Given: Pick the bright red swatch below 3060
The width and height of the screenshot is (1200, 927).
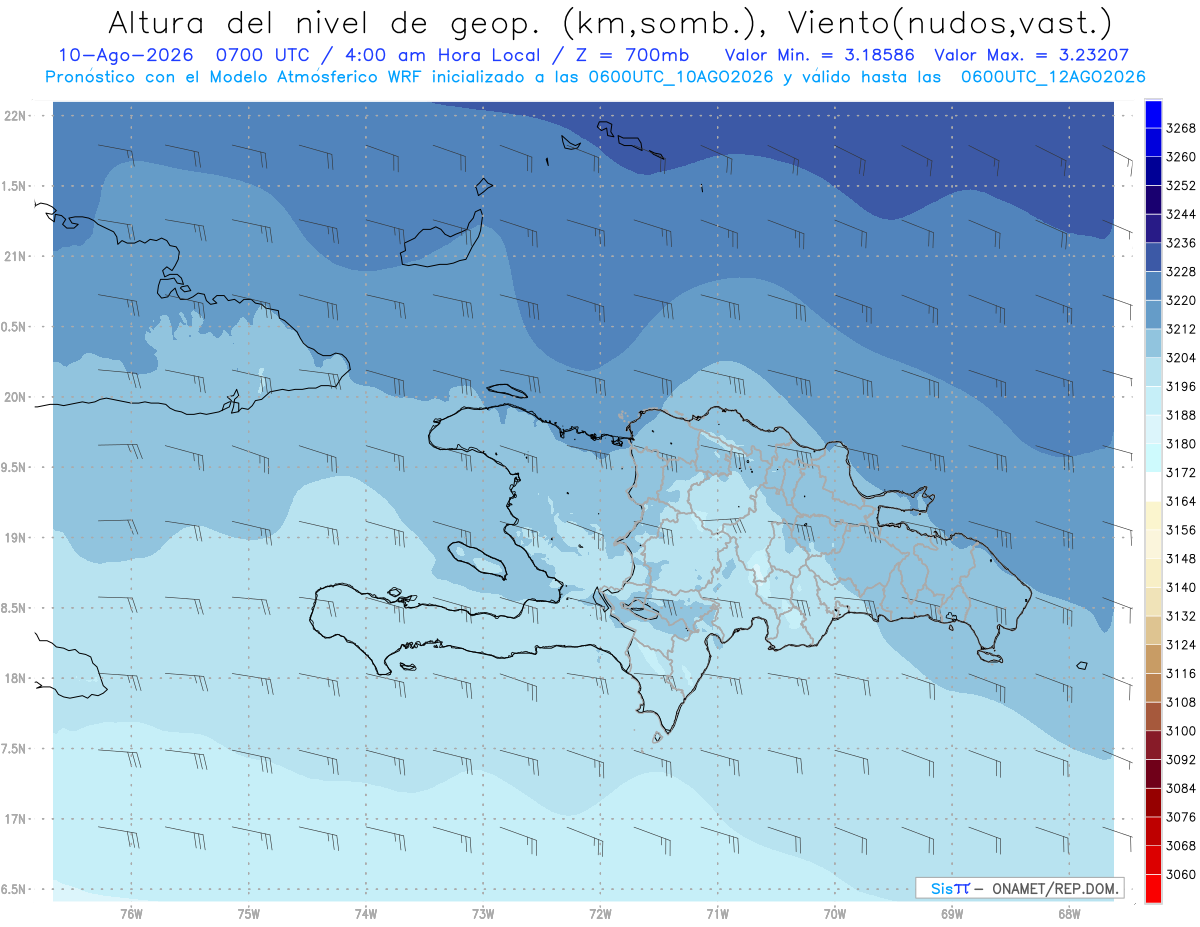Looking at the screenshot, I should [1153, 888].
